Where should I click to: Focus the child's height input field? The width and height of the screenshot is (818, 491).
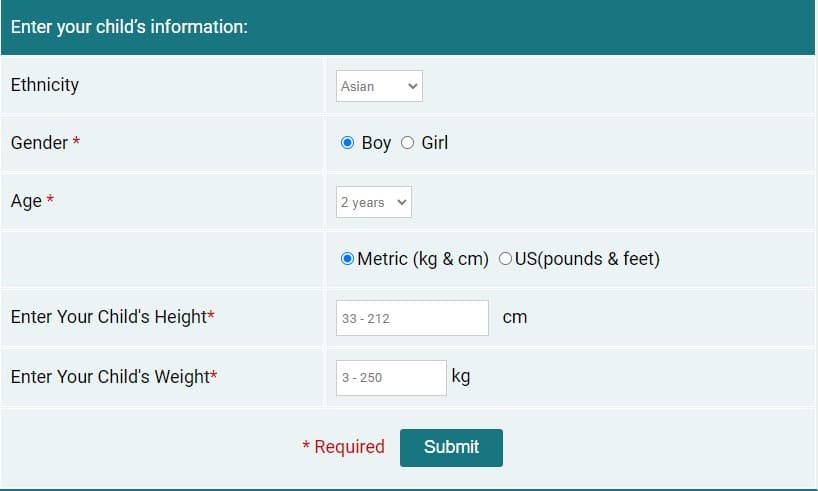click(x=412, y=318)
